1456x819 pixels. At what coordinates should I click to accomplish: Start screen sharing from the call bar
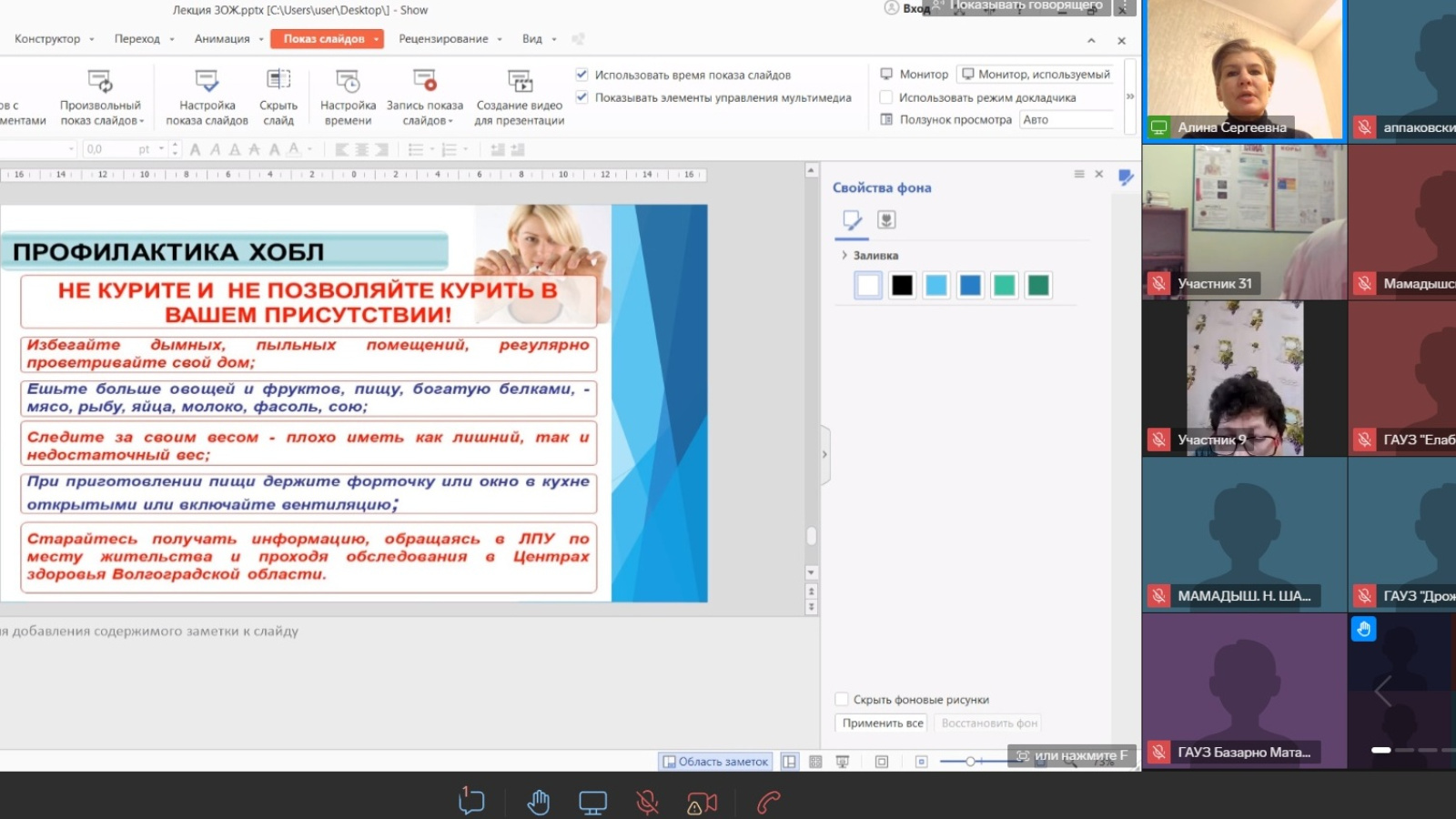pos(592,803)
